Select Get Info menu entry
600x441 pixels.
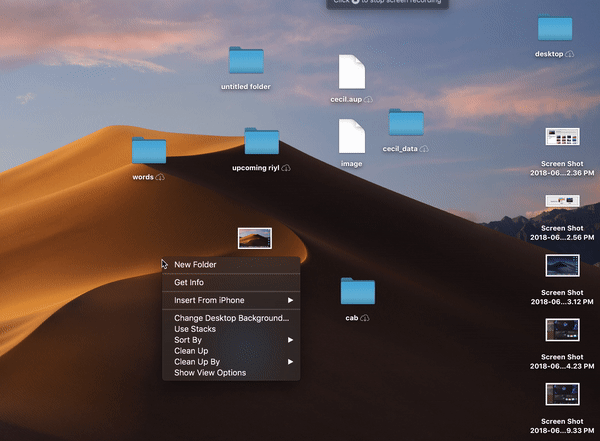pyautogui.click(x=188, y=282)
